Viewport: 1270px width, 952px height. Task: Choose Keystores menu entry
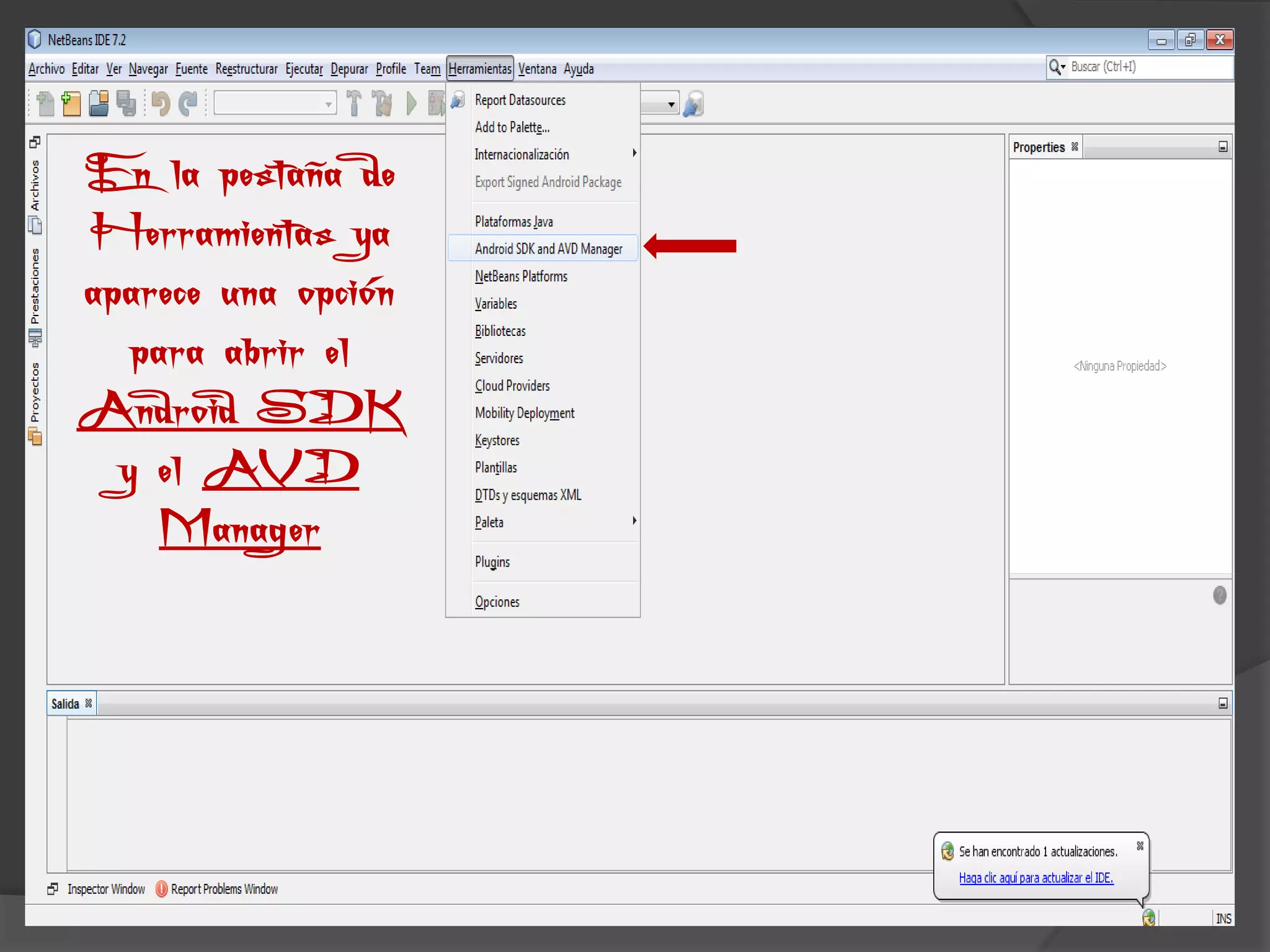click(x=543, y=440)
